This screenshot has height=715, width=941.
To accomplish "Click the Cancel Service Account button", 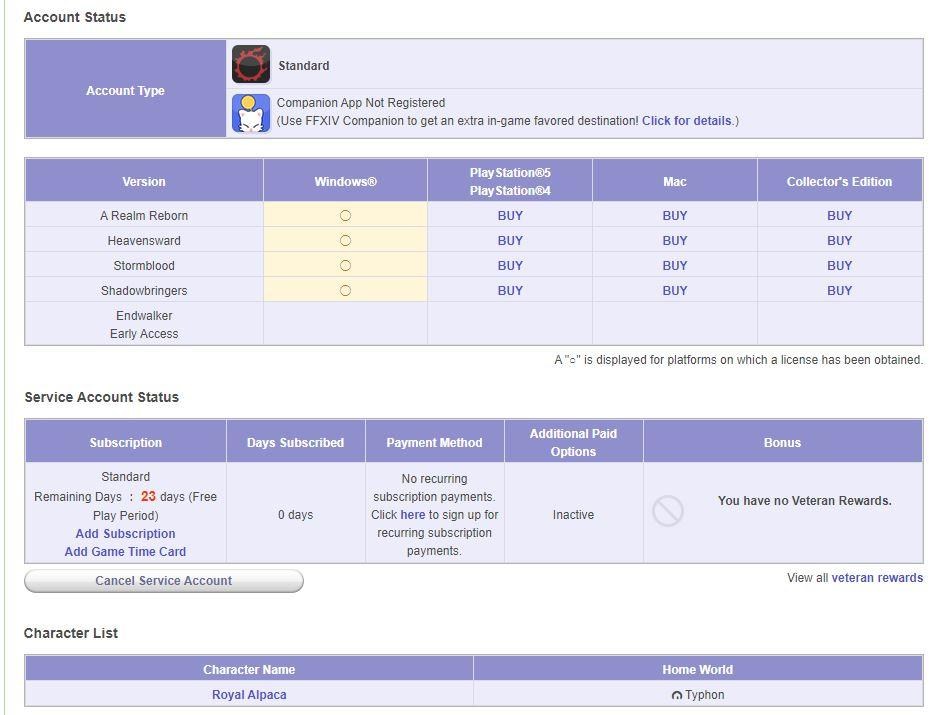I will [x=164, y=581].
